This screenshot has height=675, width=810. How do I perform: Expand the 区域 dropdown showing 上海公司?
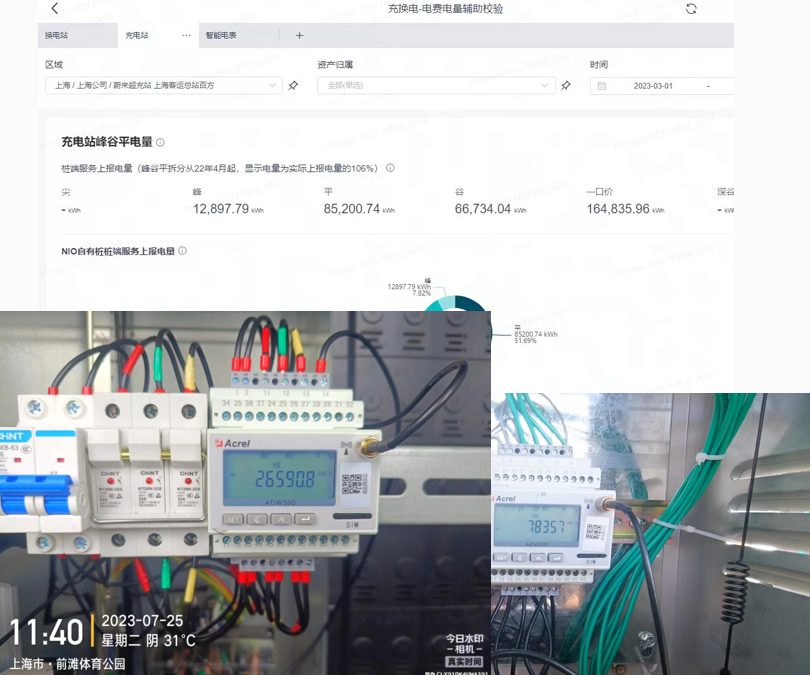click(164, 85)
